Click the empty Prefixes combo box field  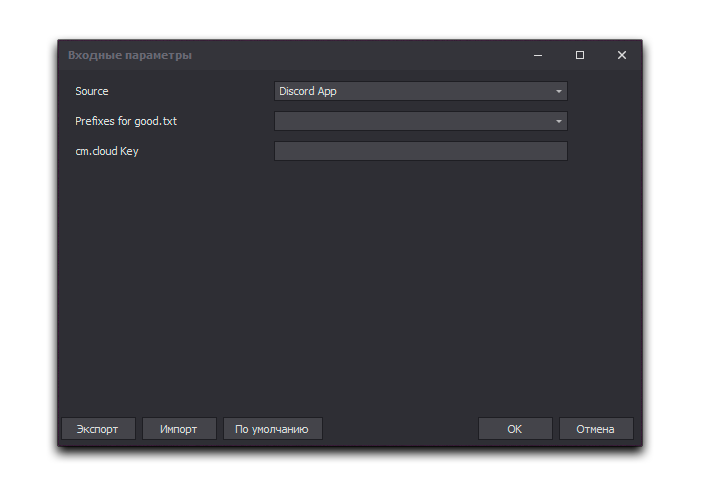coord(410,122)
